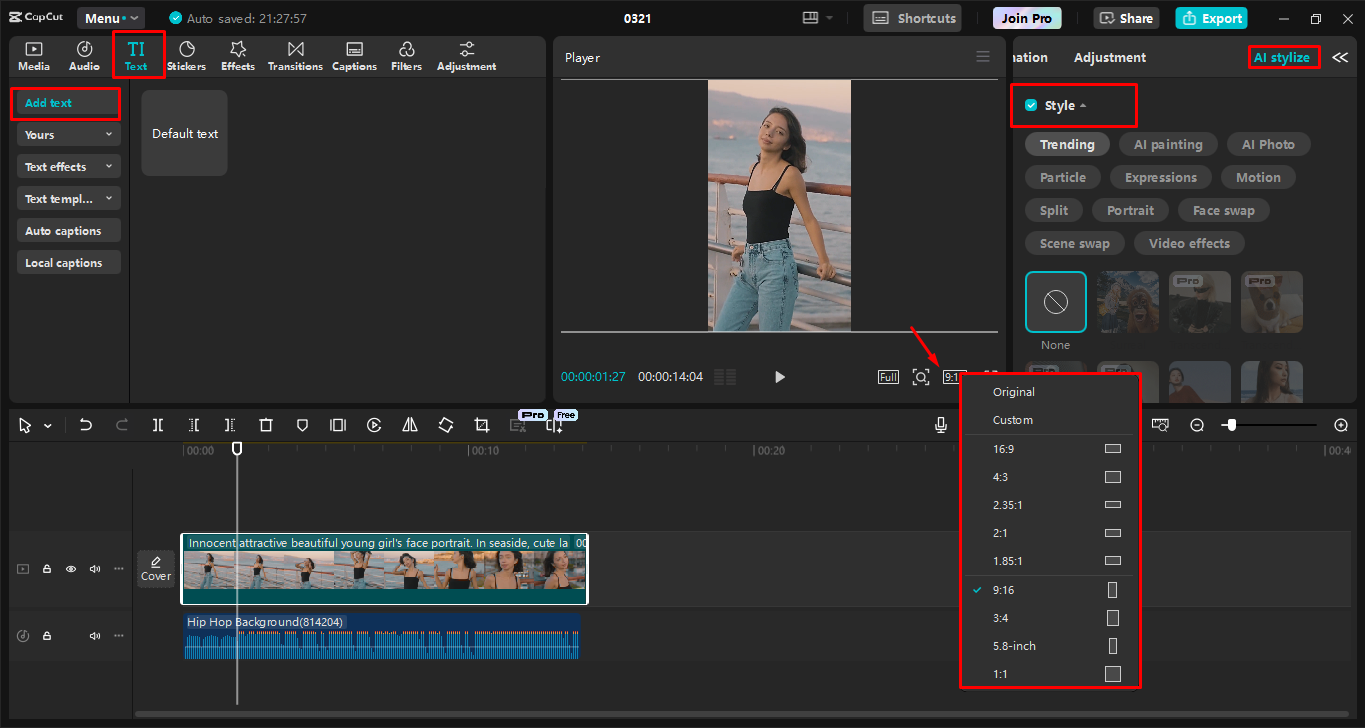Click the mirror flip icon
1365x728 pixels.
click(x=410, y=425)
